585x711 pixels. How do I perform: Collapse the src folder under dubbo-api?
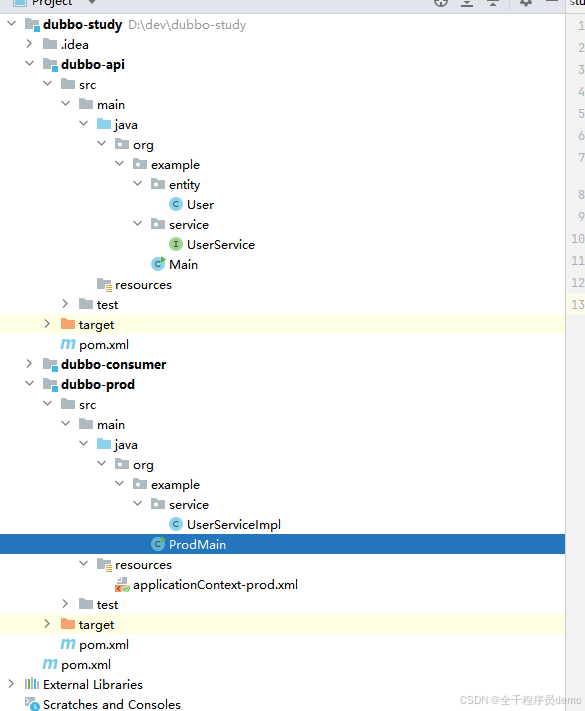coord(48,83)
